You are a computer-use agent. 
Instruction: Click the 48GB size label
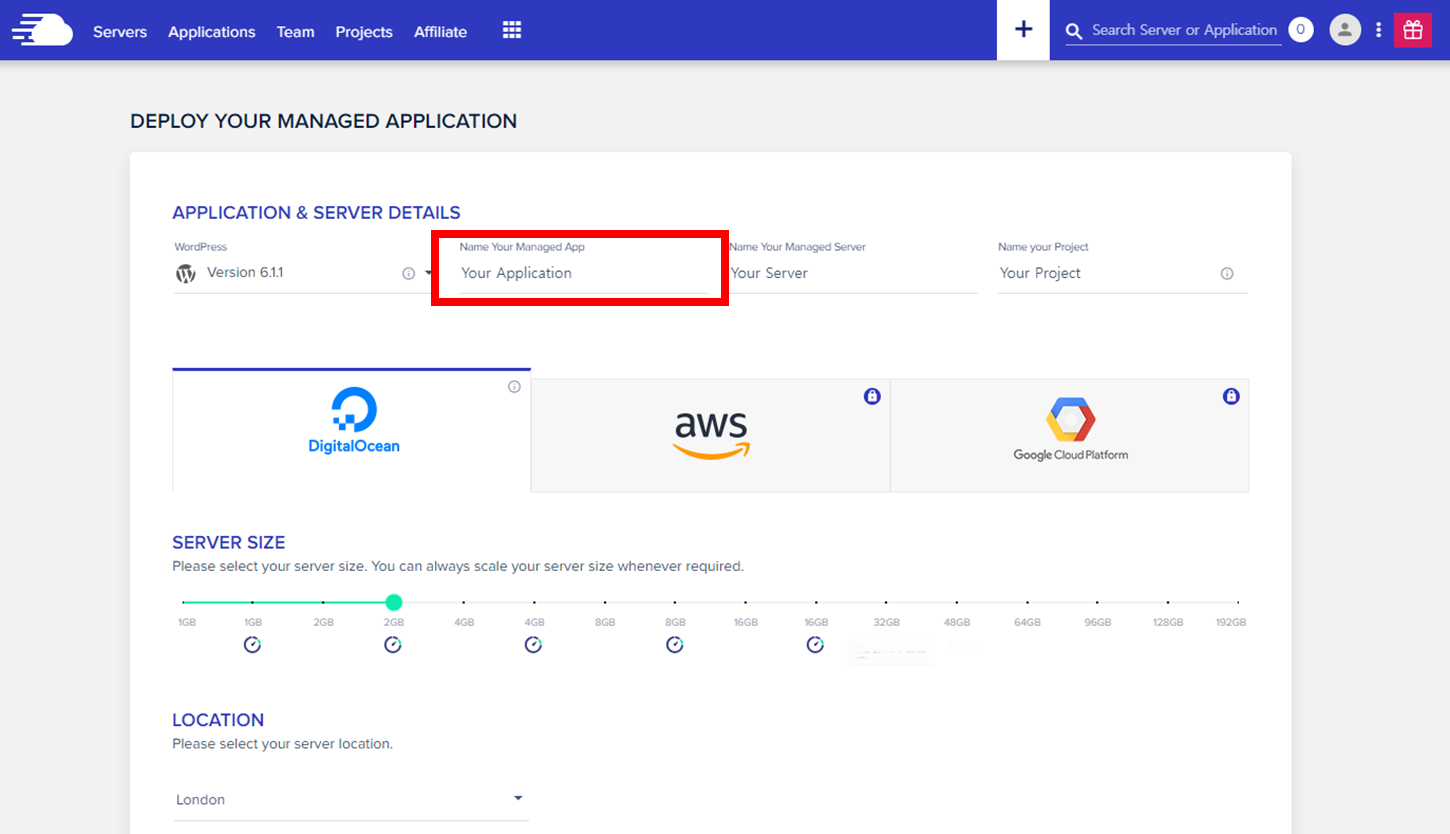[957, 622]
